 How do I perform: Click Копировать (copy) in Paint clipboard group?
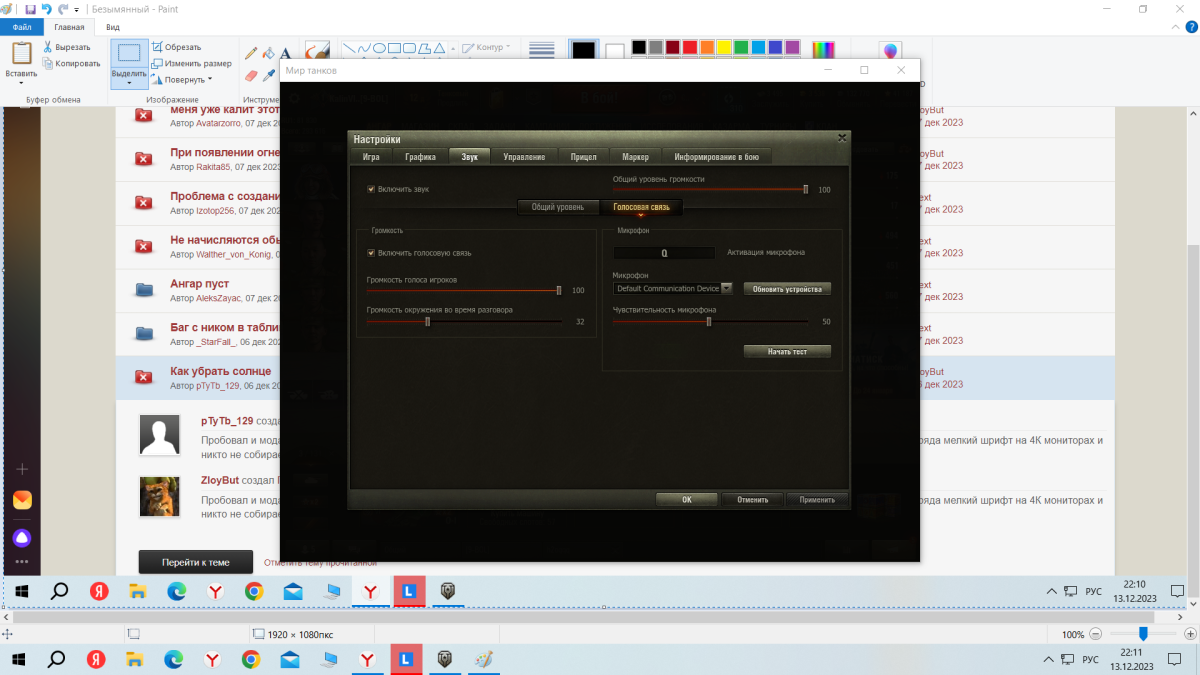[x=72, y=63]
